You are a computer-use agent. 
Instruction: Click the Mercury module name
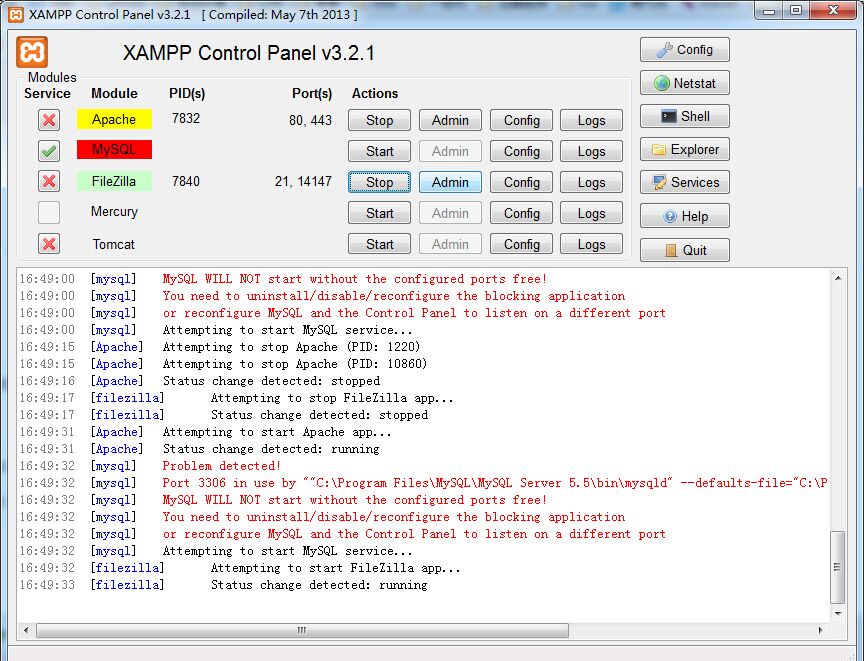click(114, 212)
